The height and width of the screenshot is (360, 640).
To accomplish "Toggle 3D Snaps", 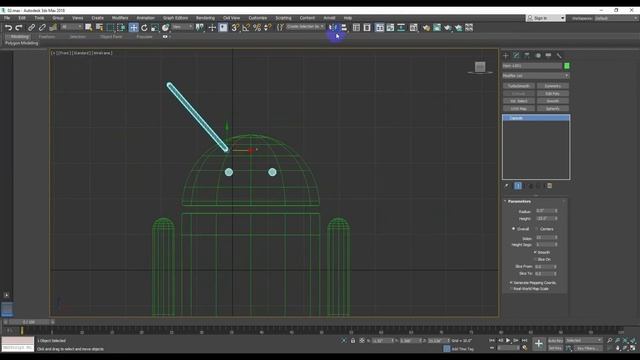I will tap(235, 27).
